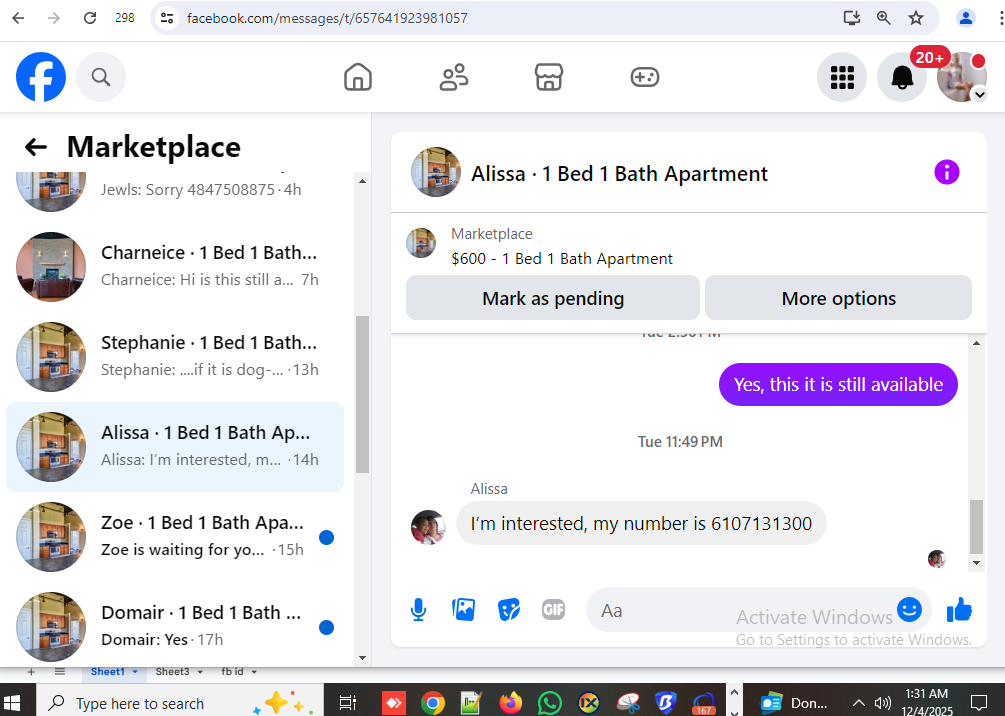Open the Gaming controller icon
Image resolution: width=1005 pixels, height=716 pixels.
click(644, 77)
